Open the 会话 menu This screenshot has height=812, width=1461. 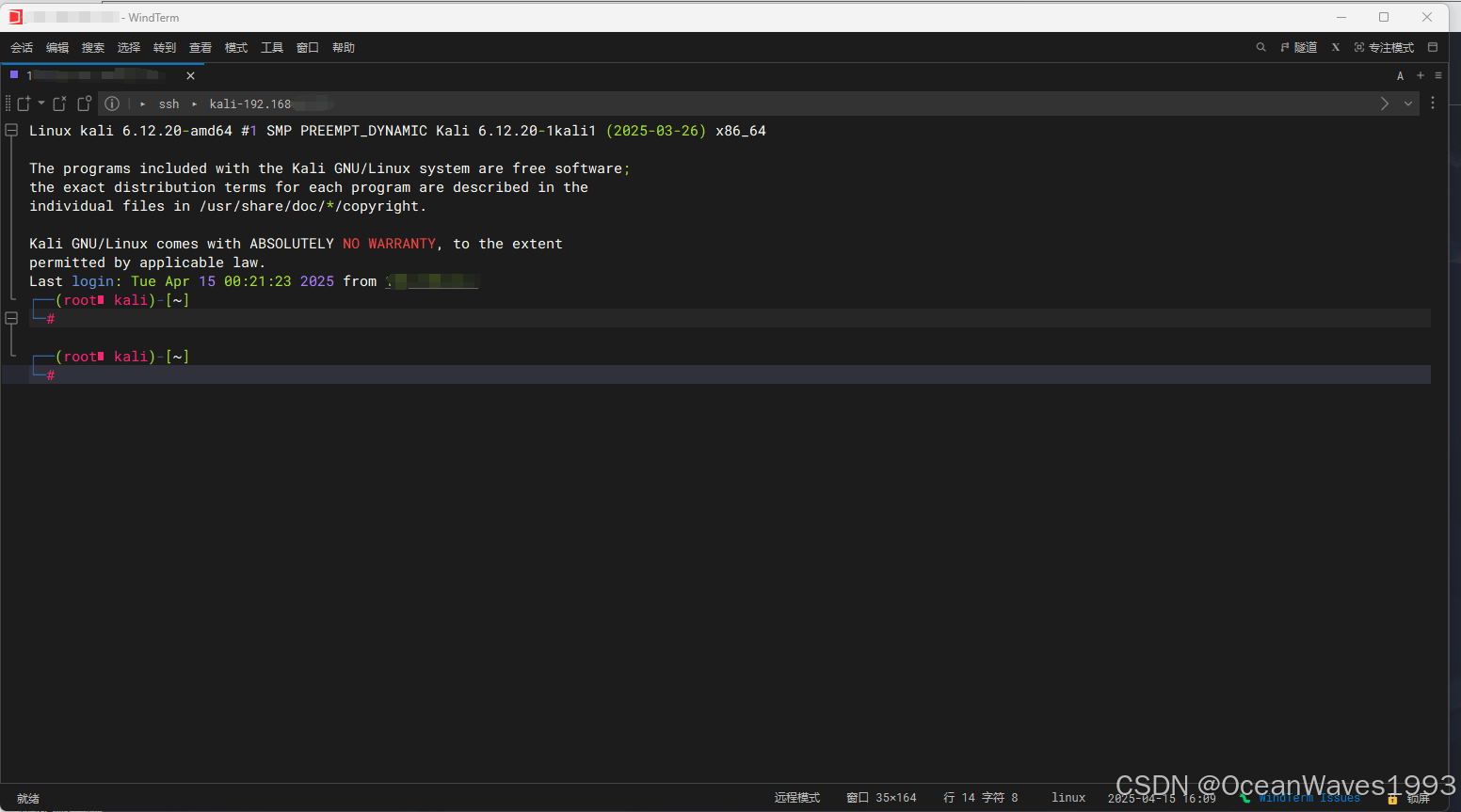point(22,47)
